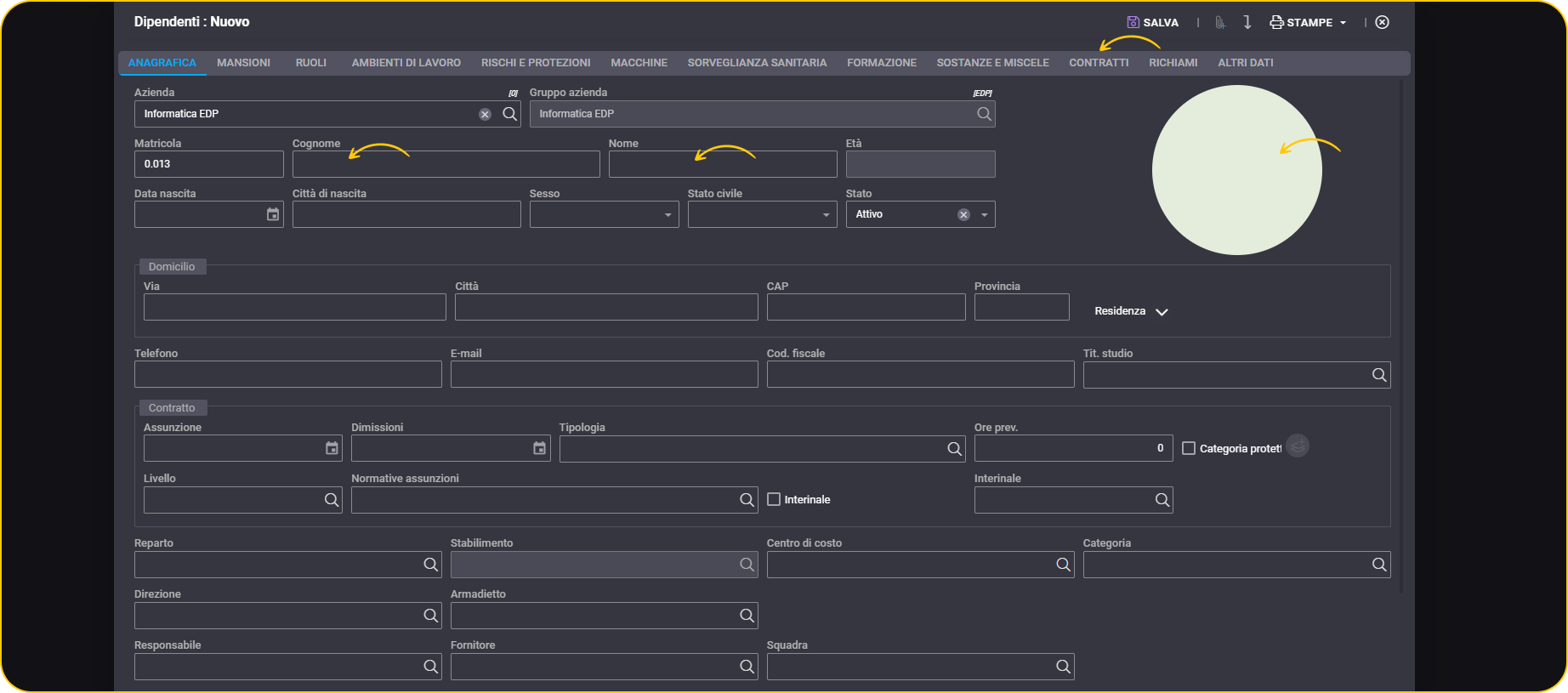Image resolution: width=1568 pixels, height=693 pixels.
Task: Clear the Azienda field value
Action: (485, 114)
